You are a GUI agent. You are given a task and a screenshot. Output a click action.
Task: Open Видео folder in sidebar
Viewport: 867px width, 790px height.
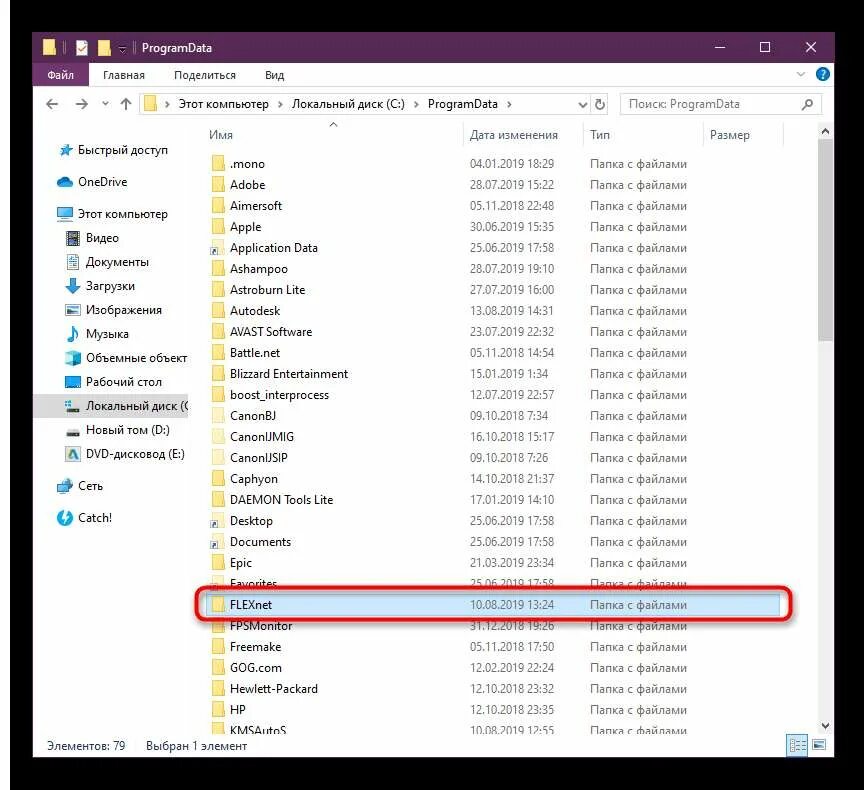tap(102, 238)
